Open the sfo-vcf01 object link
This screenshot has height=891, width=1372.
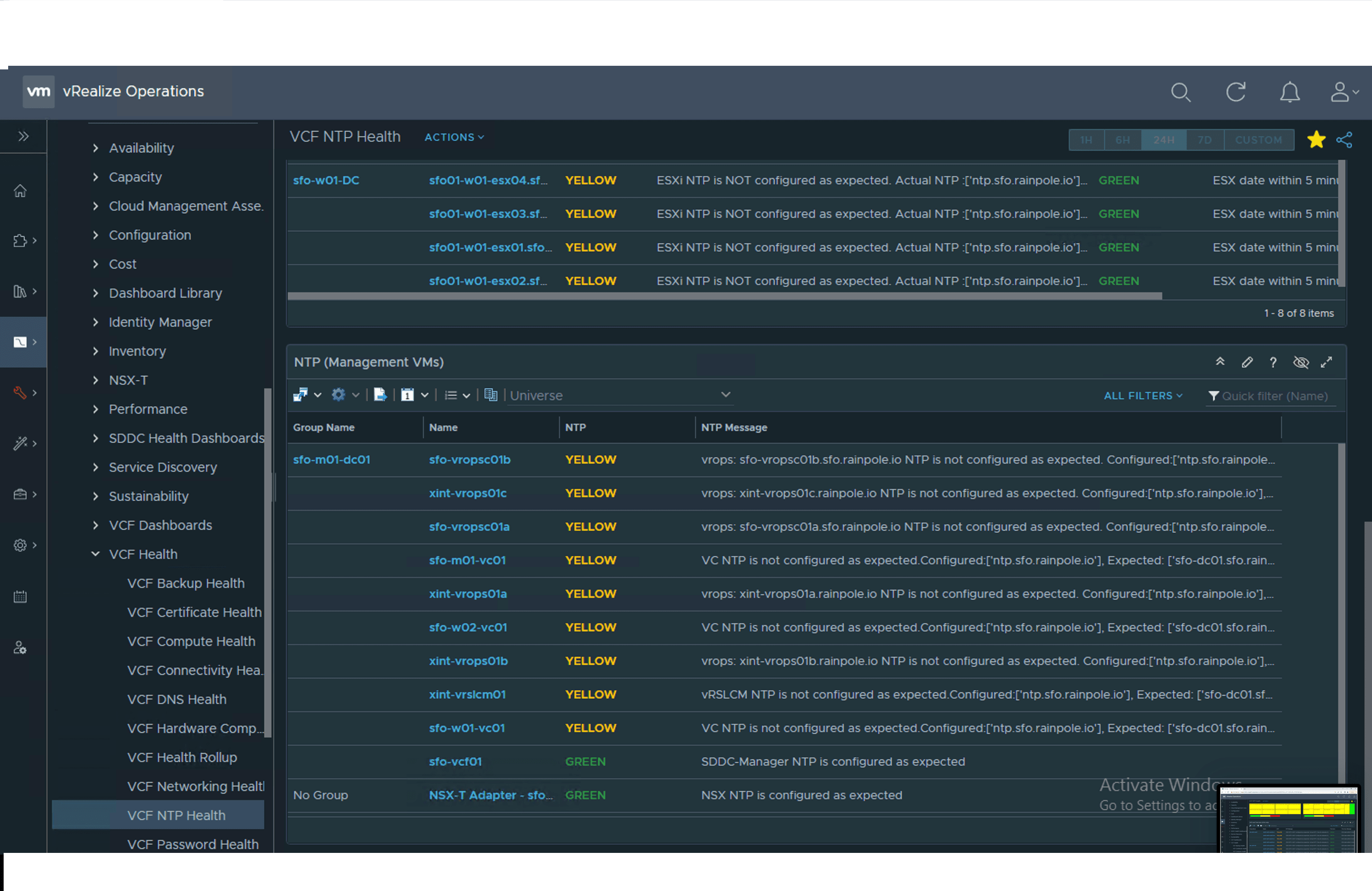click(x=455, y=761)
